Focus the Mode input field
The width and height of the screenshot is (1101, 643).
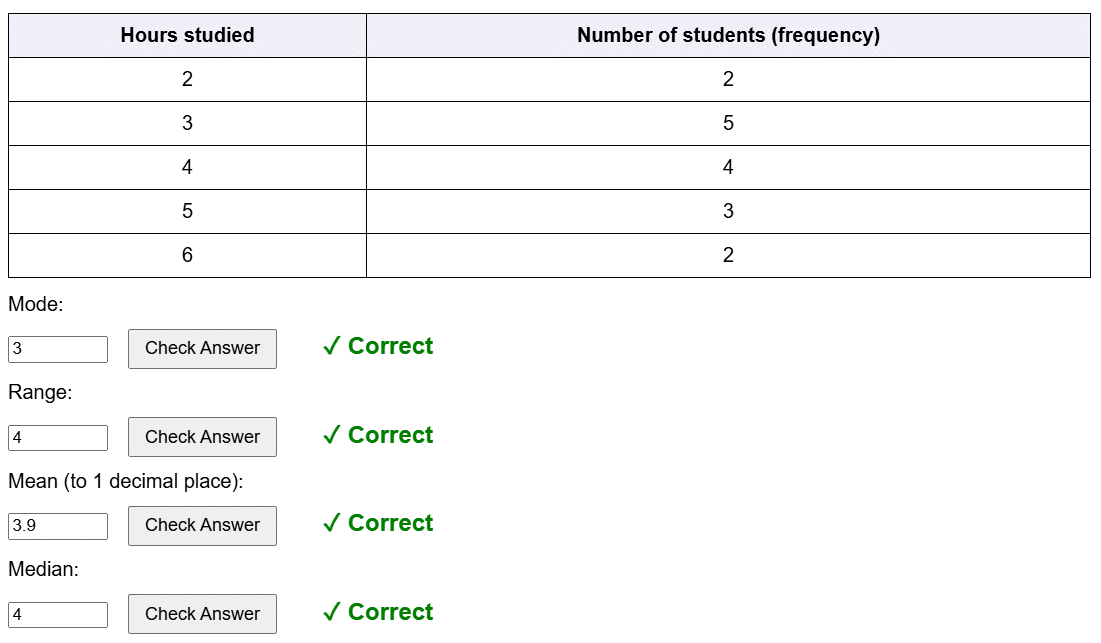58,349
